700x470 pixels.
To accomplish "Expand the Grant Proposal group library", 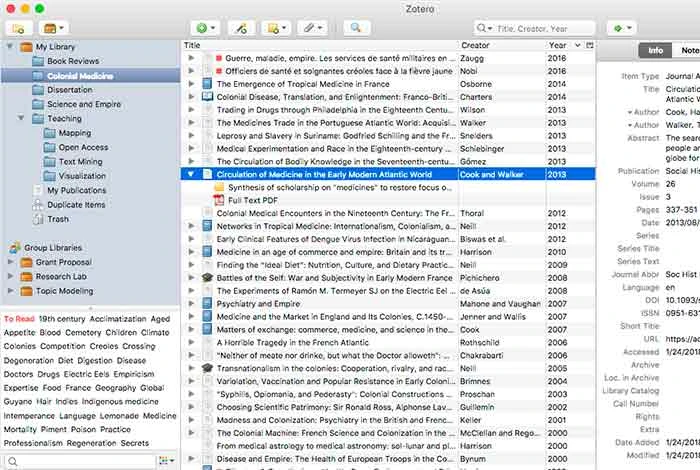I will (10, 262).
